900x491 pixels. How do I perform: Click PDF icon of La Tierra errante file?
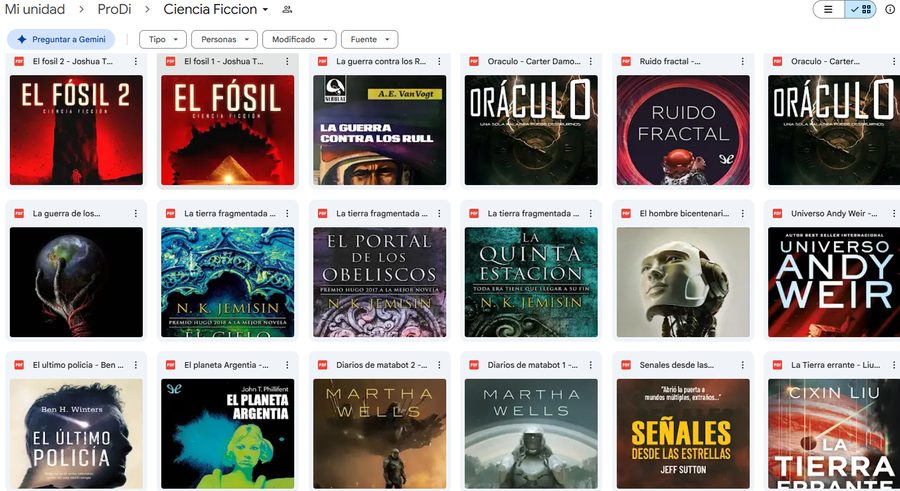pos(777,365)
